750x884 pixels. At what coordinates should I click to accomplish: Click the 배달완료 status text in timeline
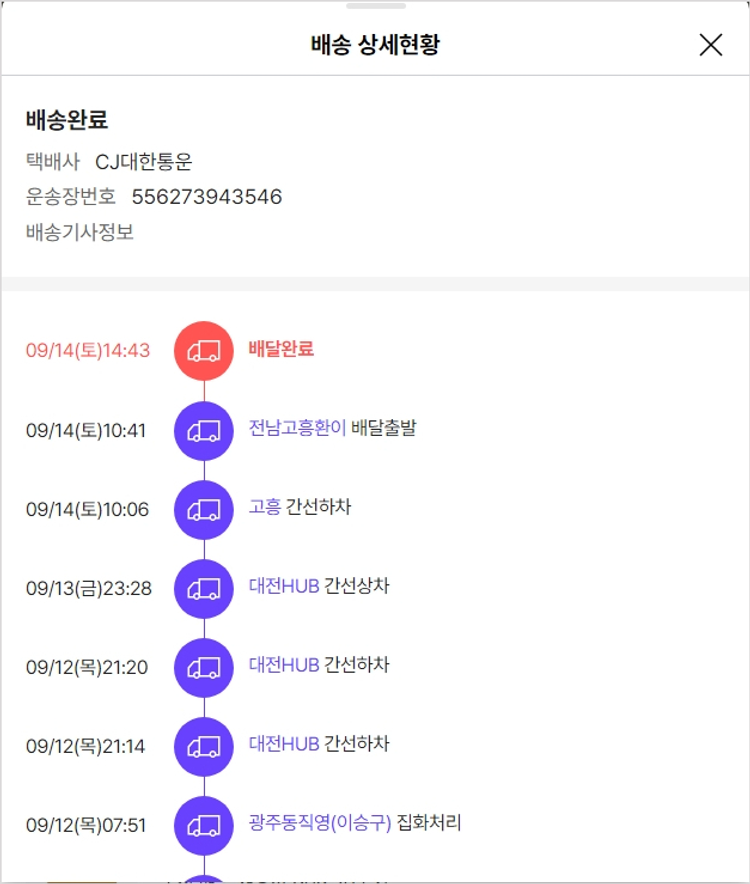click(x=281, y=349)
